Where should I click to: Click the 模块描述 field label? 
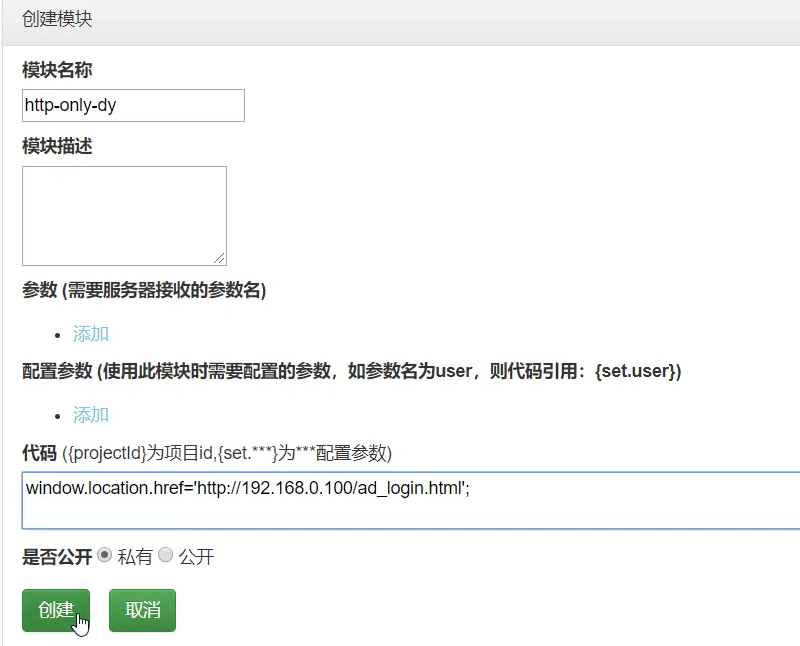click(57, 146)
